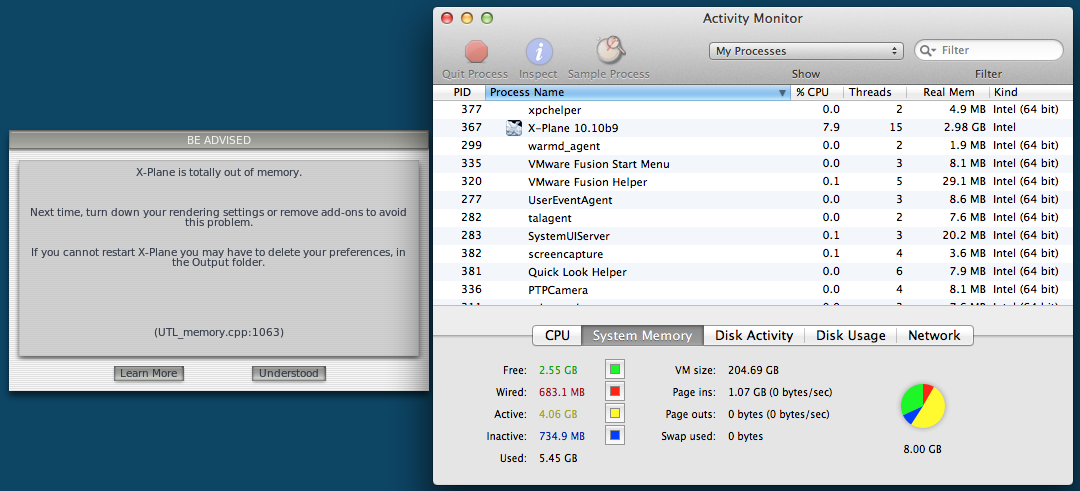
Task: Click the Active 4.06 GB value
Action: click(558, 414)
